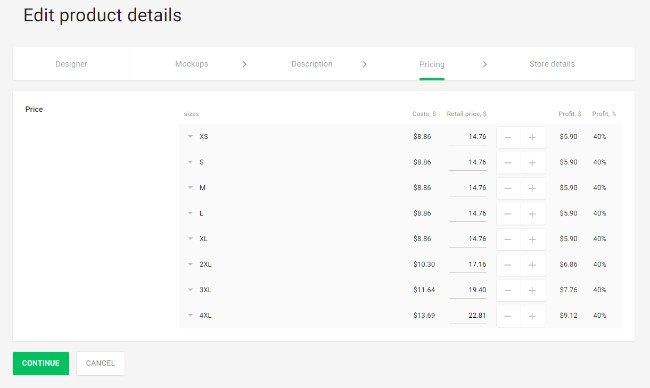Decrease XS retail price with minus icon
This screenshot has width=650, height=388.
508,137
